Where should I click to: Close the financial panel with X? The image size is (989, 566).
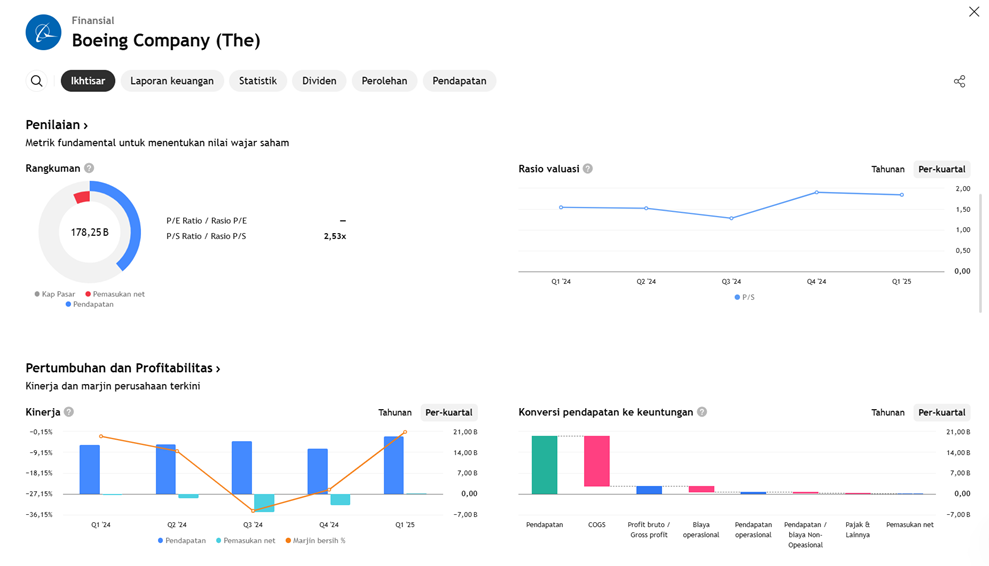[974, 11]
